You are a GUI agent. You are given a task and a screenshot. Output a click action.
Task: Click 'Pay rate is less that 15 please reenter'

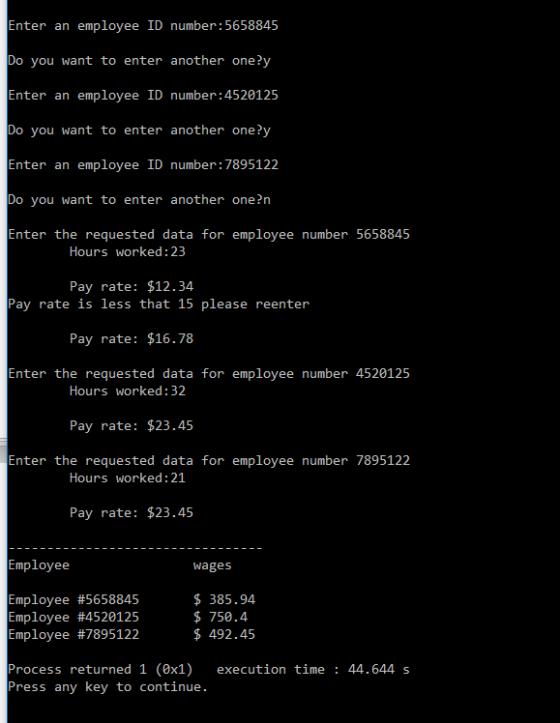159,304
